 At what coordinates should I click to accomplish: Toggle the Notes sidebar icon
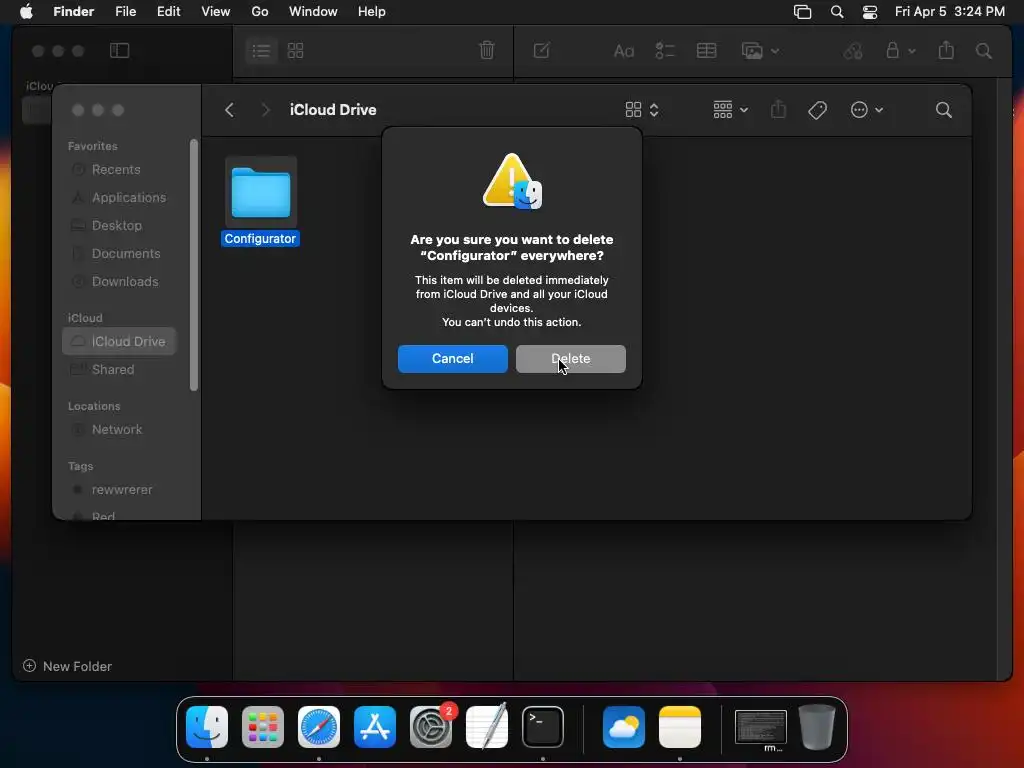pyautogui.click(x=120, y=50)
